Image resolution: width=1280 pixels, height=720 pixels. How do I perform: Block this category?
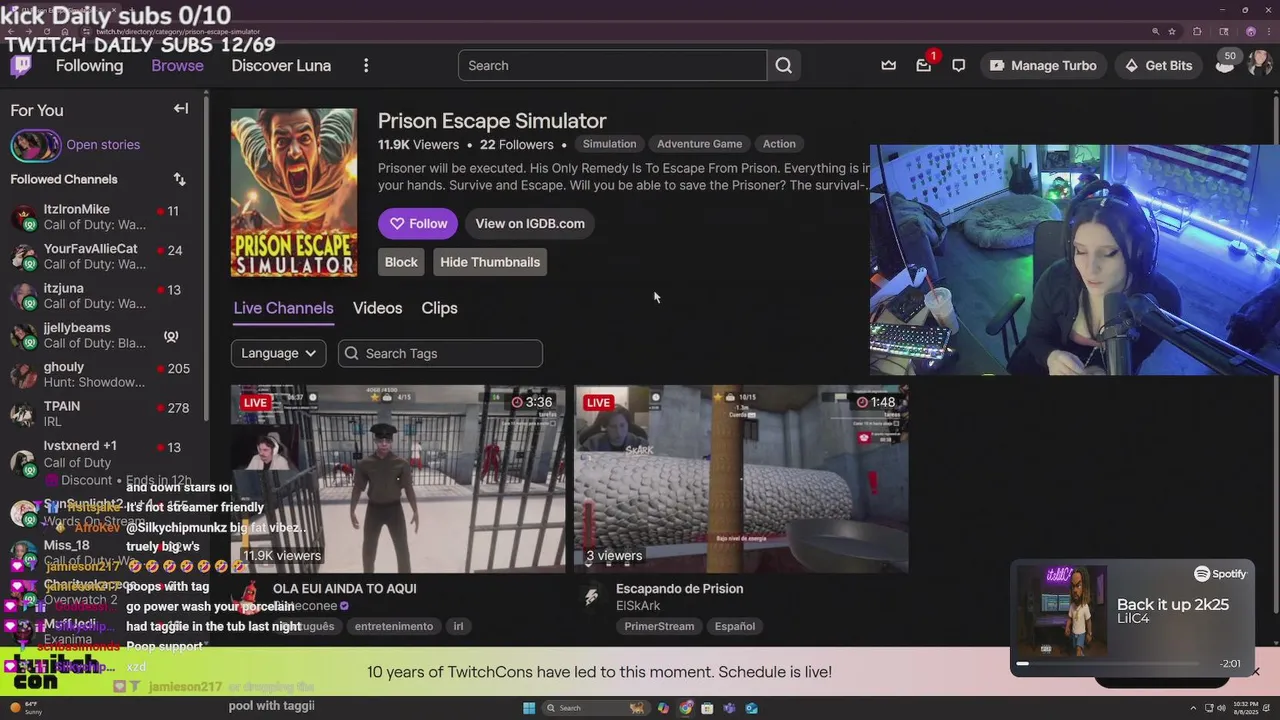point(401,262)
